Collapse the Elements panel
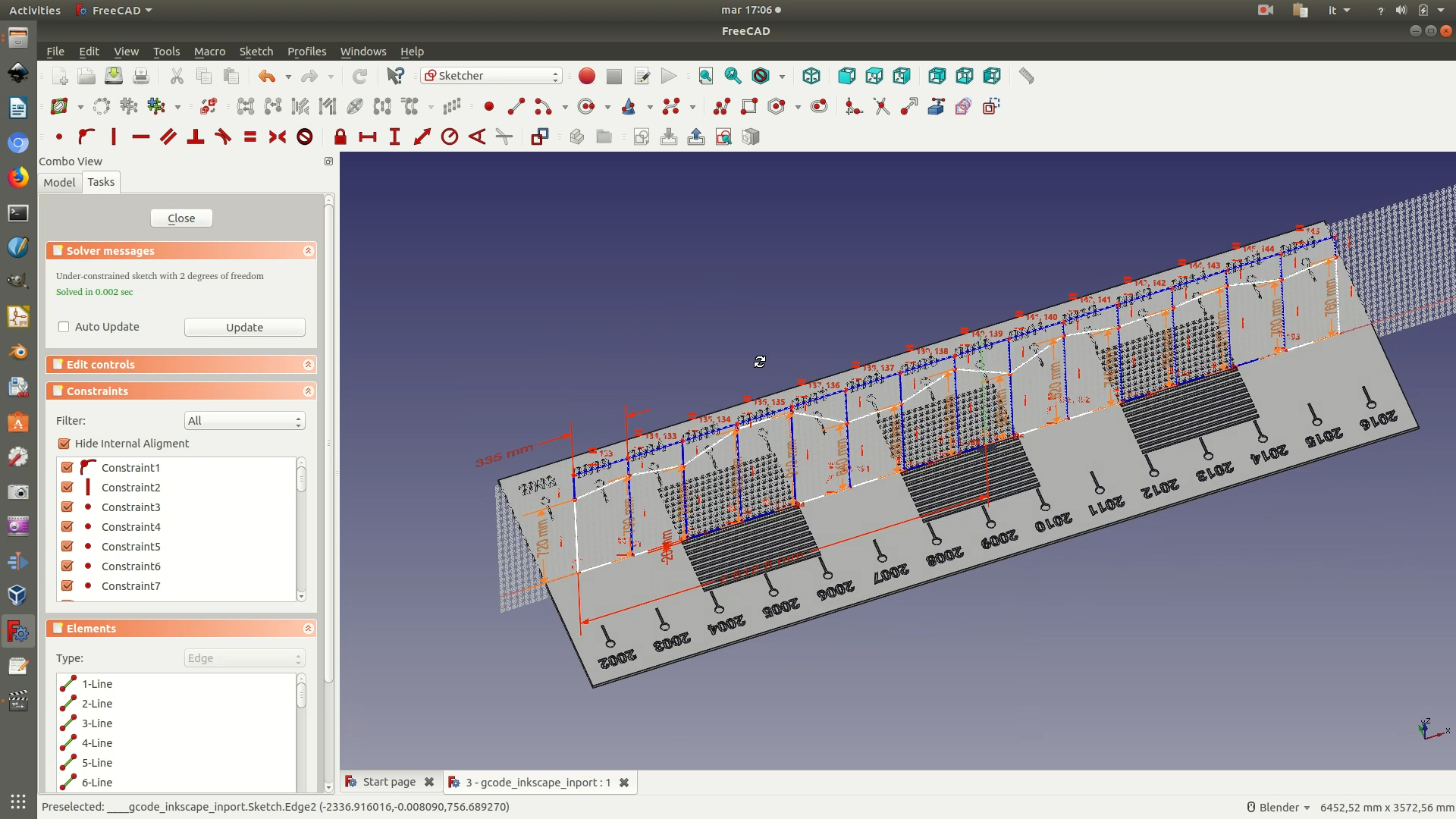The height and width of the screenshot is (819, 1456). [x=308, y=629]
